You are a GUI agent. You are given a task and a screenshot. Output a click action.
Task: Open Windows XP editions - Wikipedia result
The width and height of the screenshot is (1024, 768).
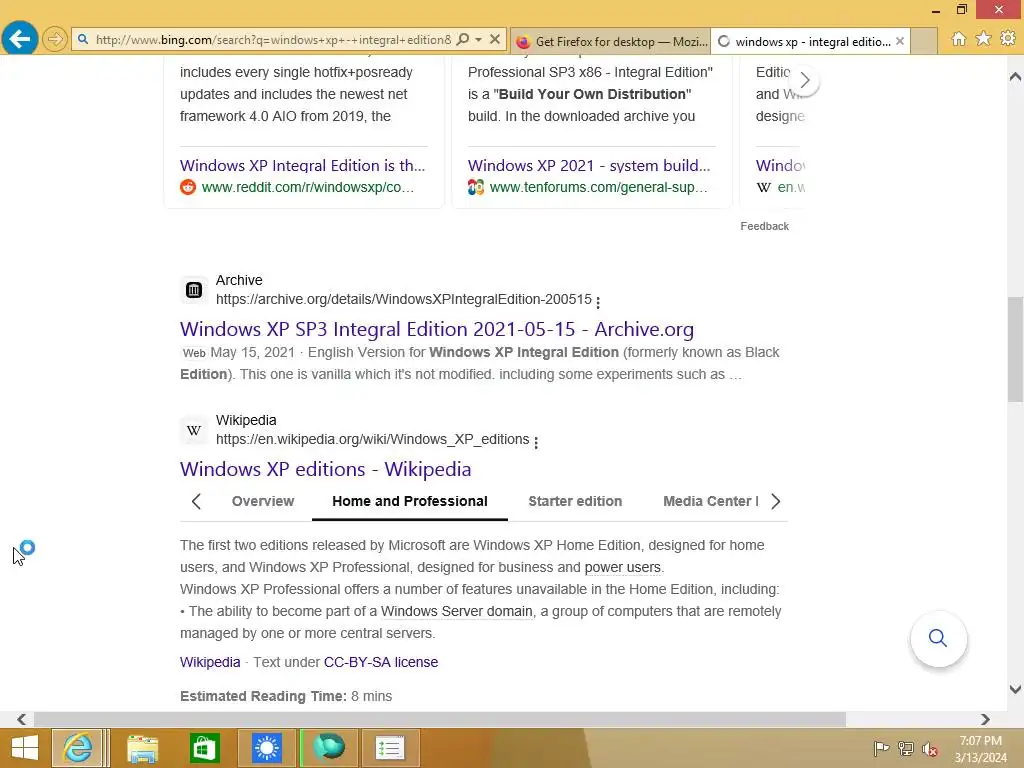[325, 469]
